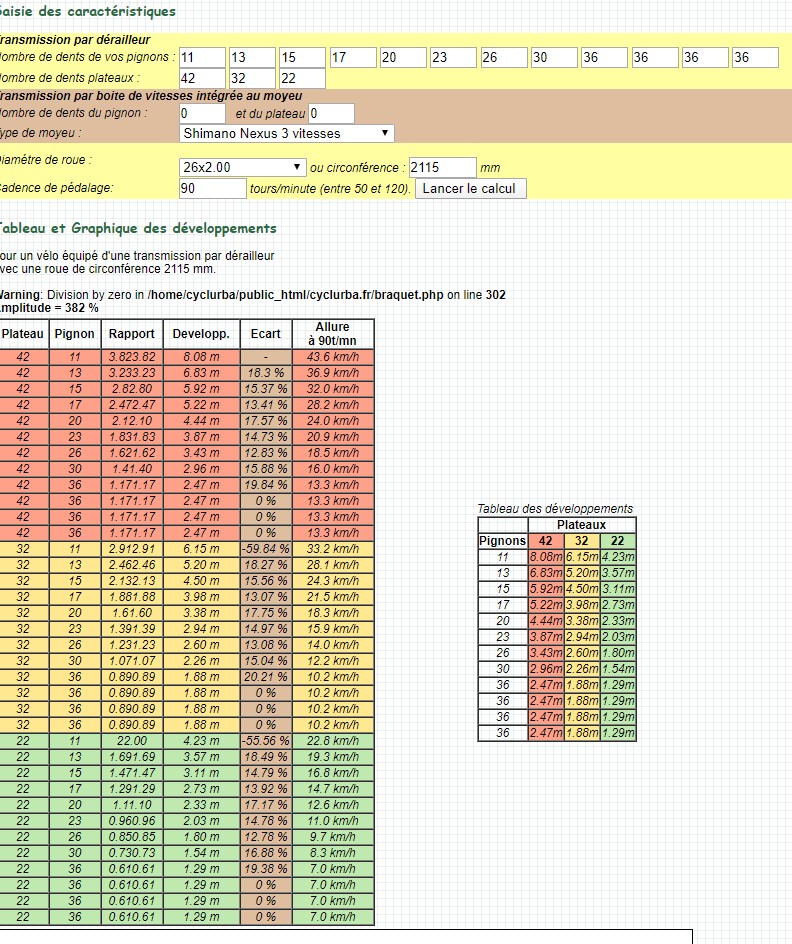This screenshot has width=792, height=944.
Task: Select the pignon input containing 26
Action: (x=504, y=58)
